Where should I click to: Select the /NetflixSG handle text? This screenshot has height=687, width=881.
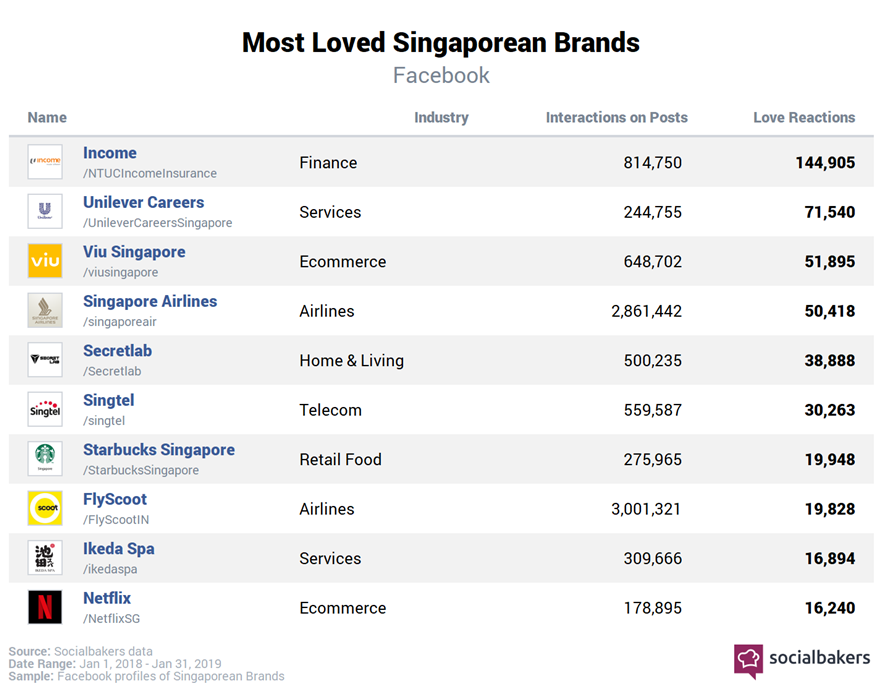point(111,618)
